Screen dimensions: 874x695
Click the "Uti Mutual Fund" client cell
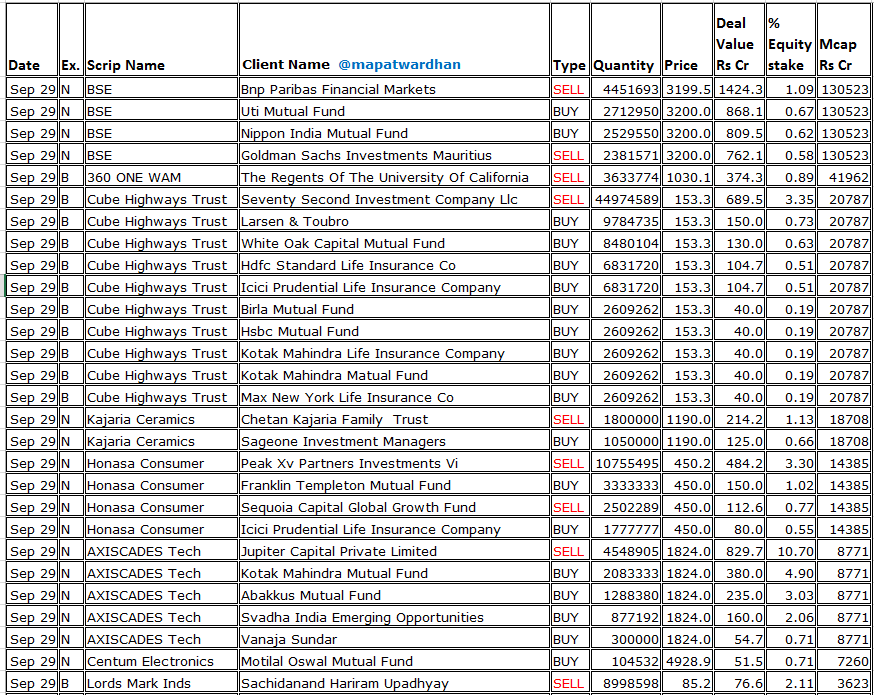pyautogui.click(x=394, y=111)
